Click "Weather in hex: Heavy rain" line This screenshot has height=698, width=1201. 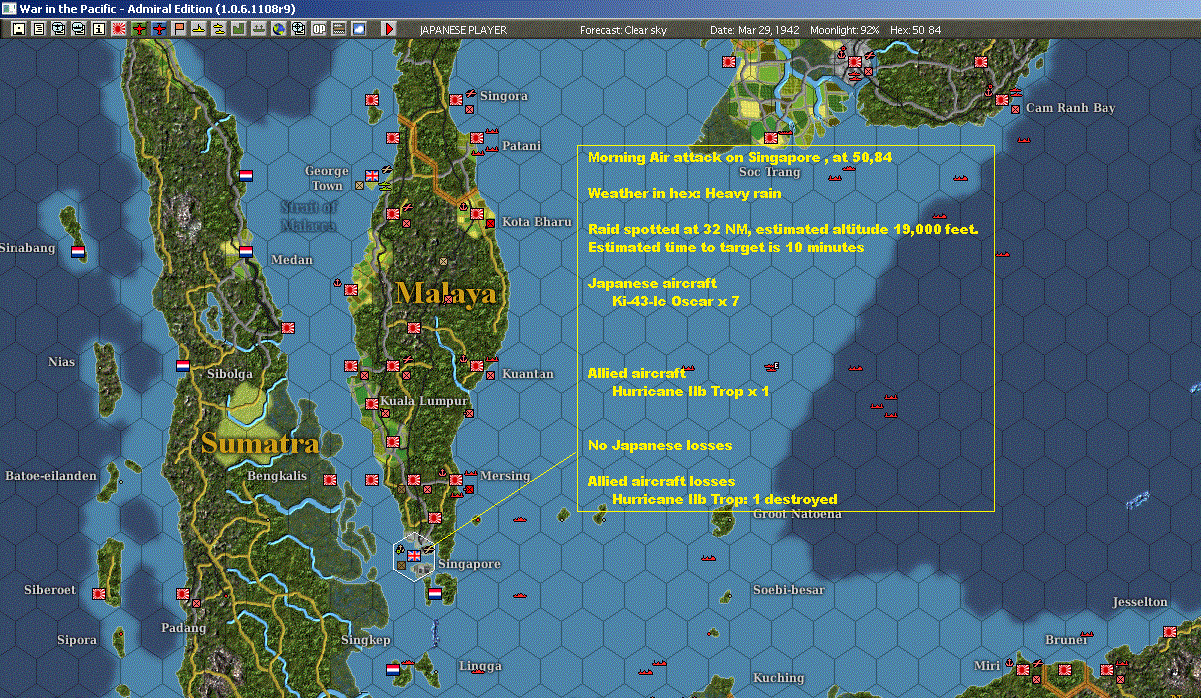point(685,193)
